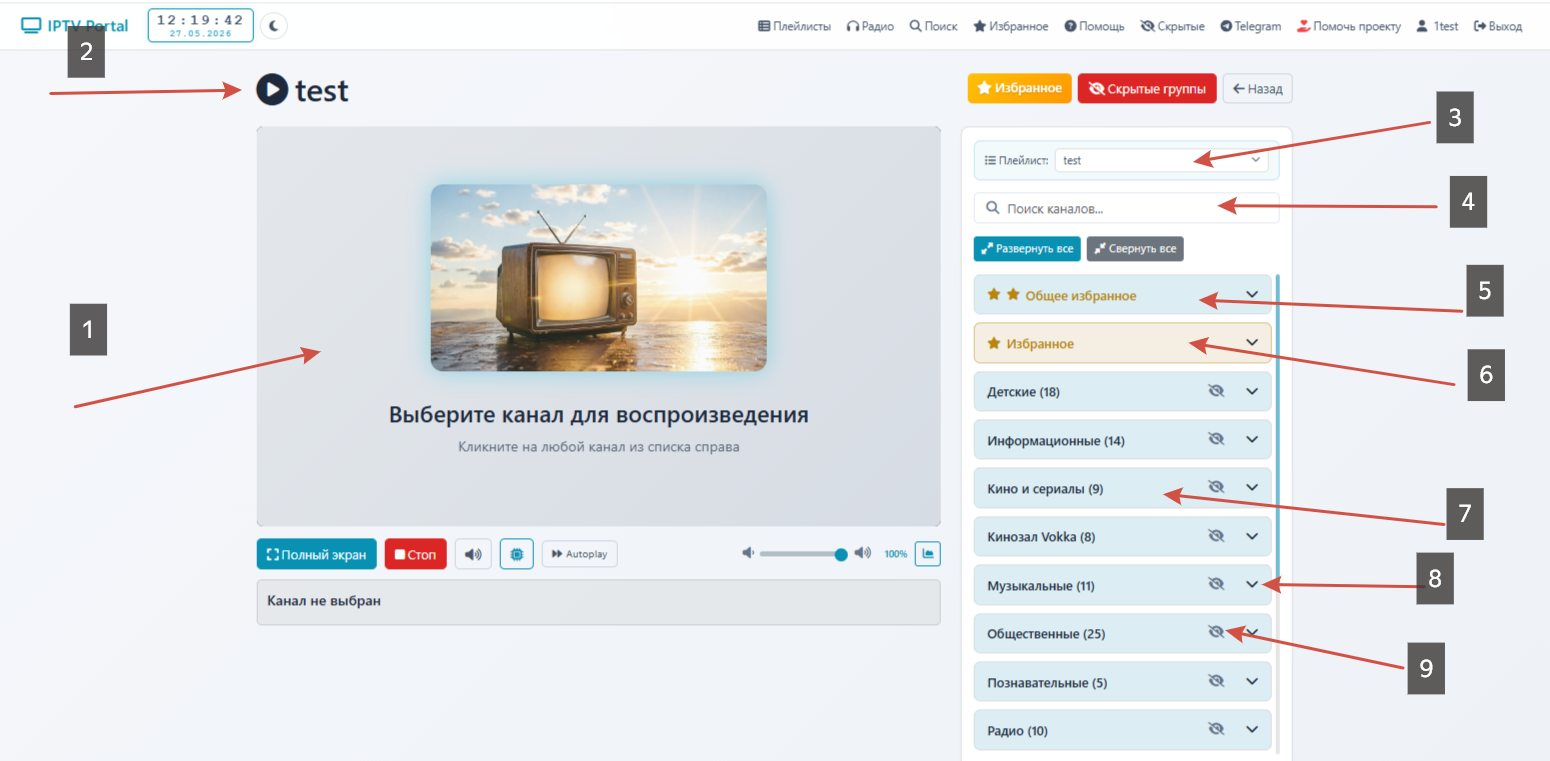Click the play icon beside test title
The width and height of the screenshot is (1550, 761).
click(x=272, y=89)
